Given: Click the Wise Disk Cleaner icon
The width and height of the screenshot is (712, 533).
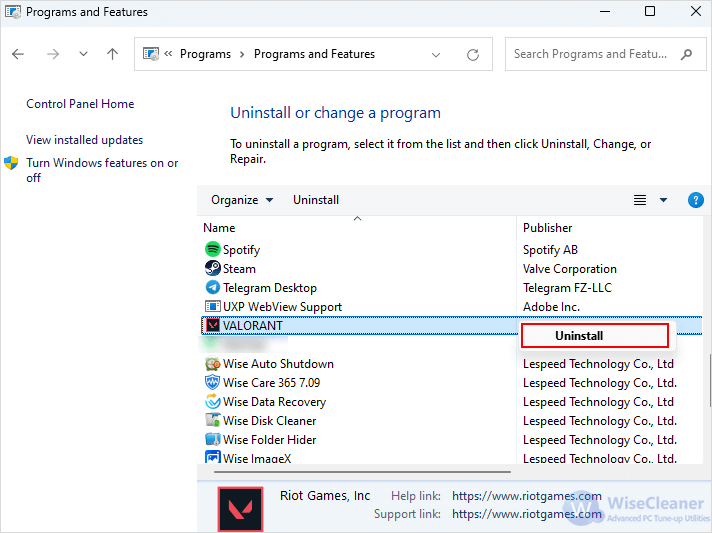Looking at the screenshot, I should tap(212, 421).
